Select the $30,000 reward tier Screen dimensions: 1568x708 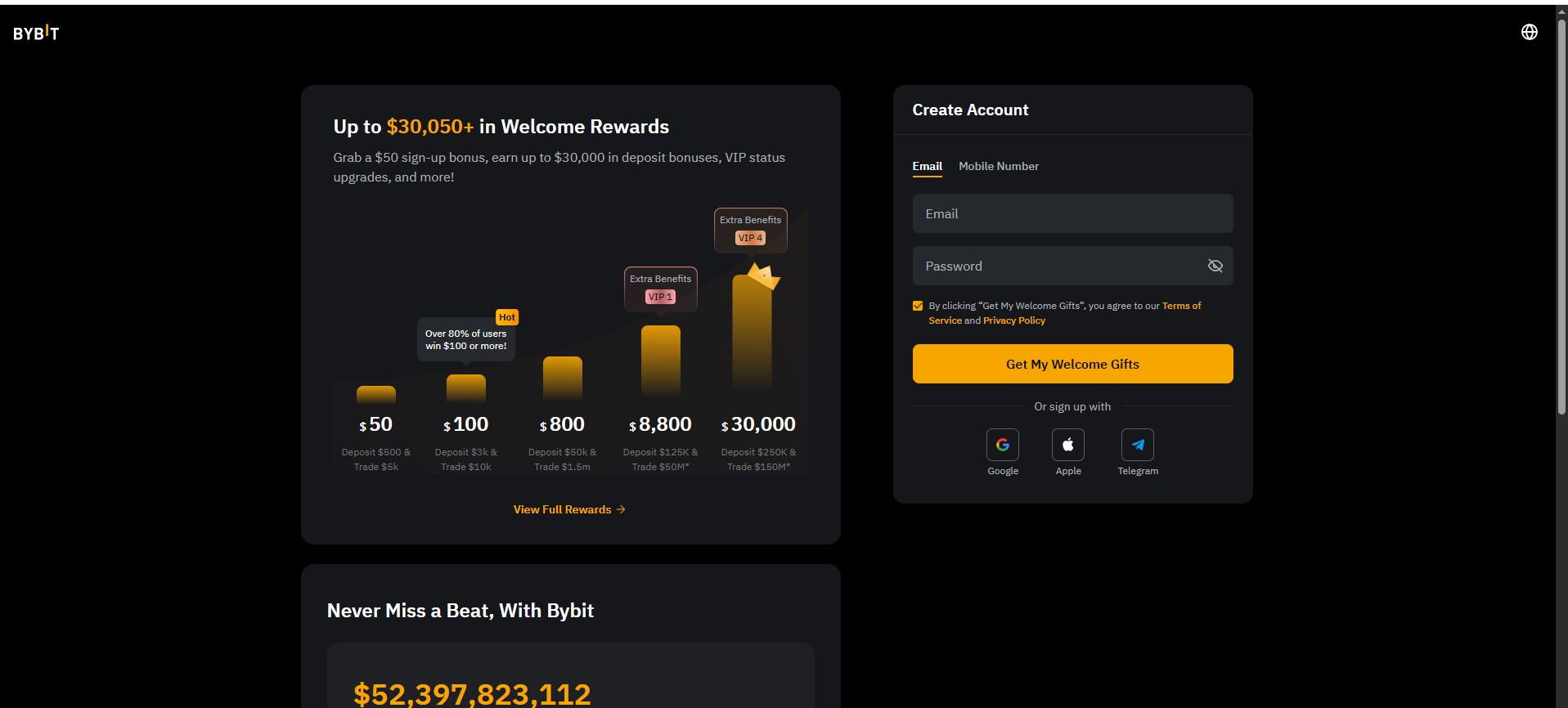[758, 424]
